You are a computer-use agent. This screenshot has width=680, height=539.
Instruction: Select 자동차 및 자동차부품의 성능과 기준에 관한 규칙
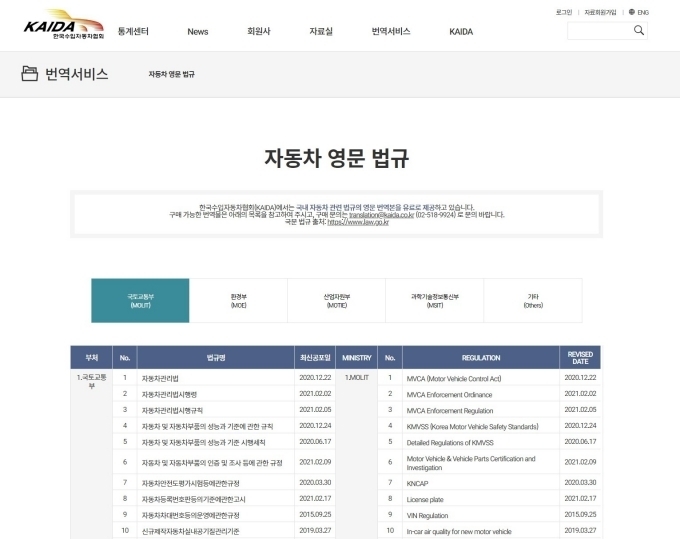click(207, 427)
